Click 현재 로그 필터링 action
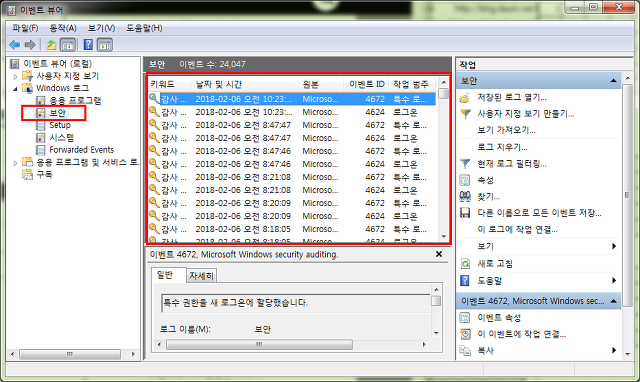The image size is (640, 382). point(512,164)
